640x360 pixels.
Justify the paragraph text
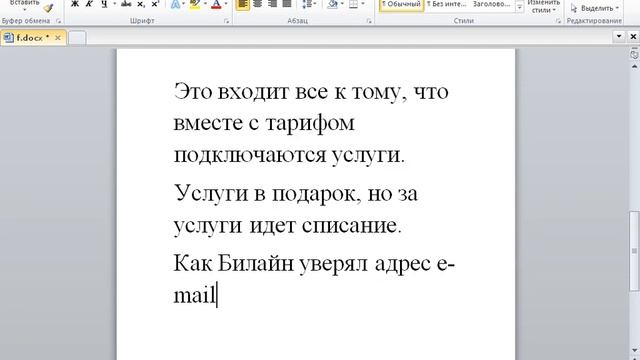[x=287, y=4]
